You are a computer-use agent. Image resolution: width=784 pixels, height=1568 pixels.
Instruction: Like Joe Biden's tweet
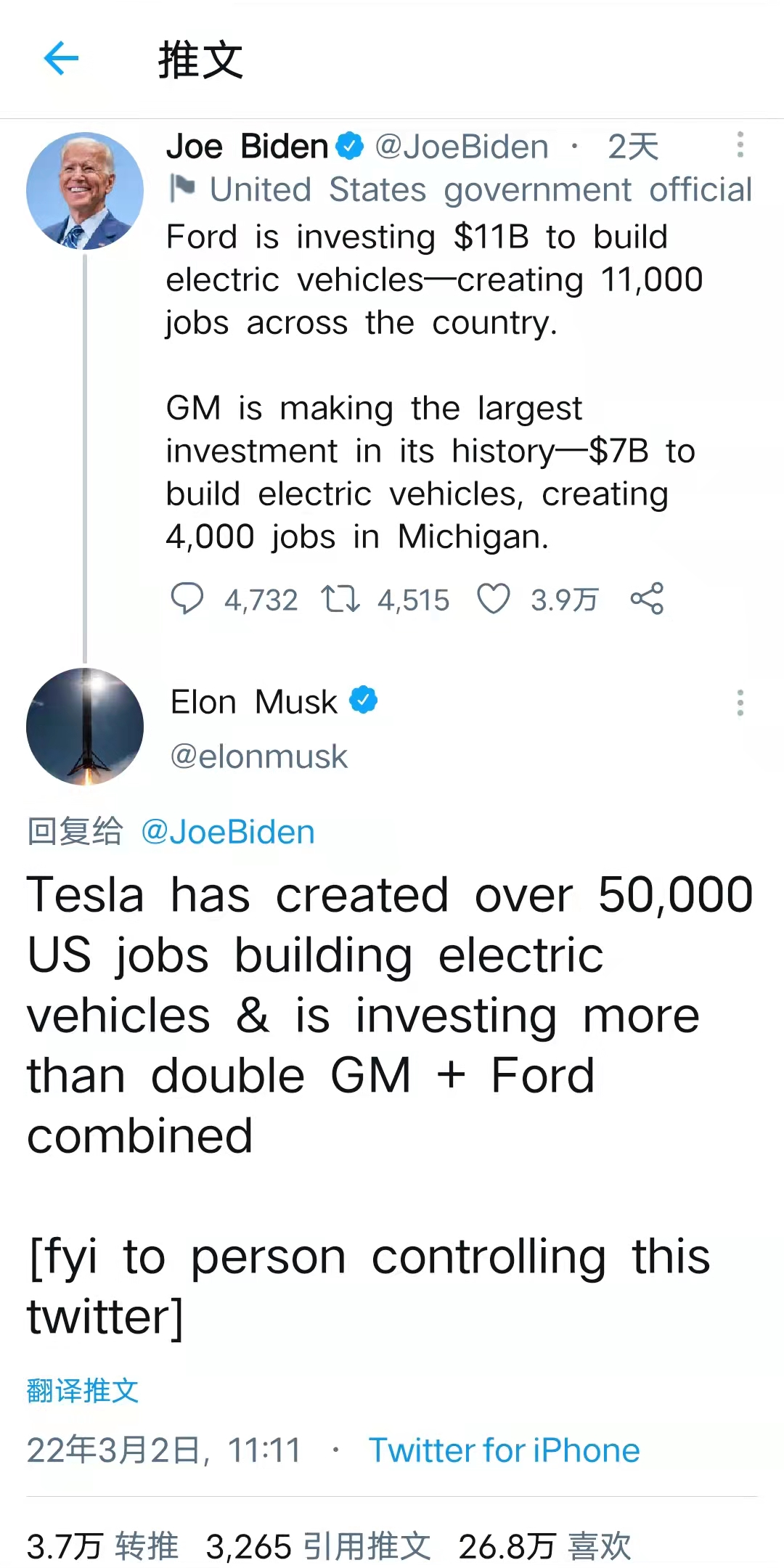(x=493, y=600)
